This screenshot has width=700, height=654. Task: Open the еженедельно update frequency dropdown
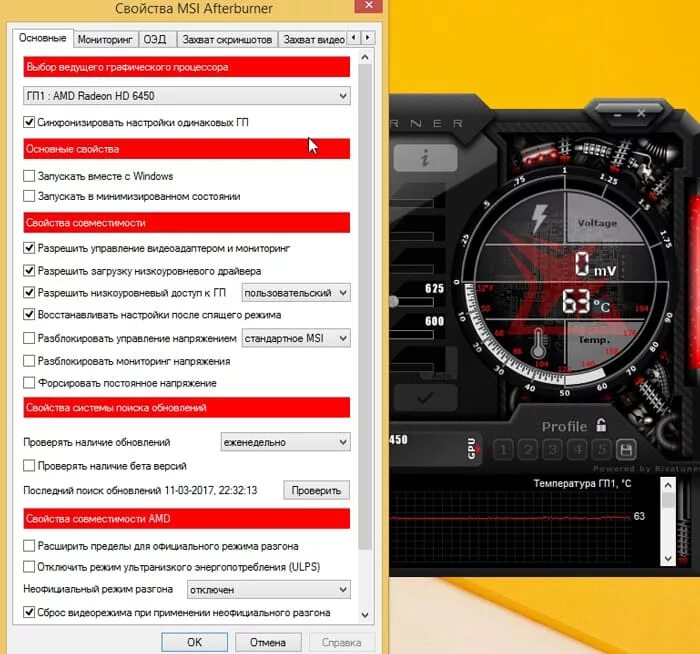point(285,442)
